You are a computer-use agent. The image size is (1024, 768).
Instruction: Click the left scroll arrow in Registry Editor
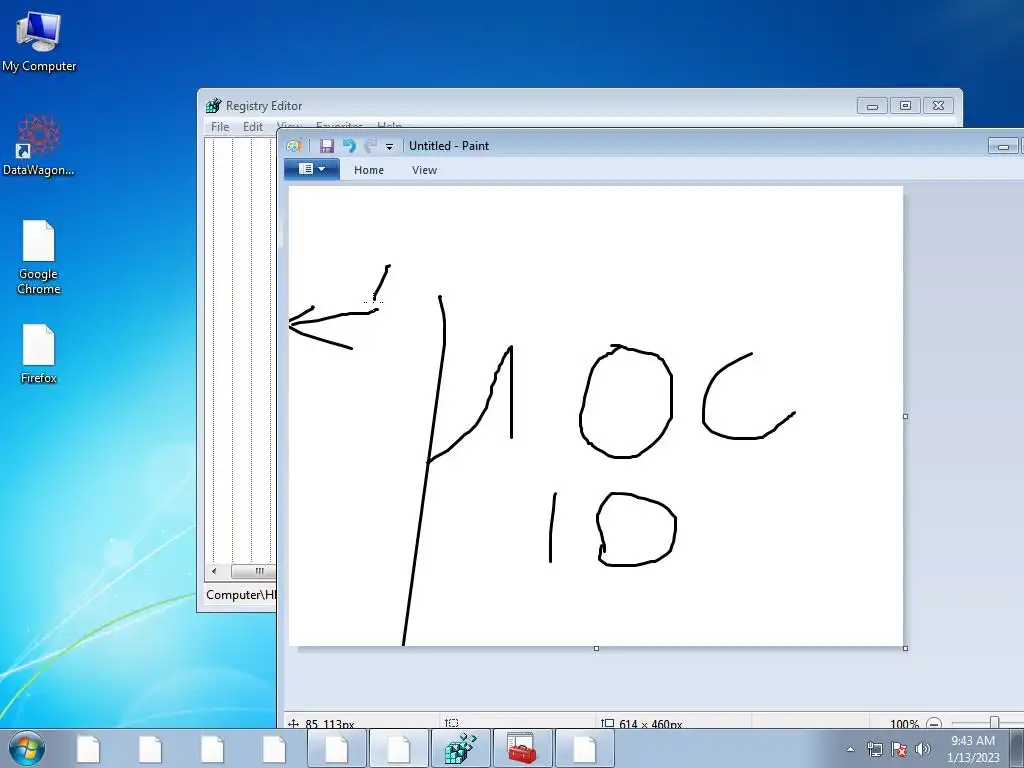click(214, 571)
